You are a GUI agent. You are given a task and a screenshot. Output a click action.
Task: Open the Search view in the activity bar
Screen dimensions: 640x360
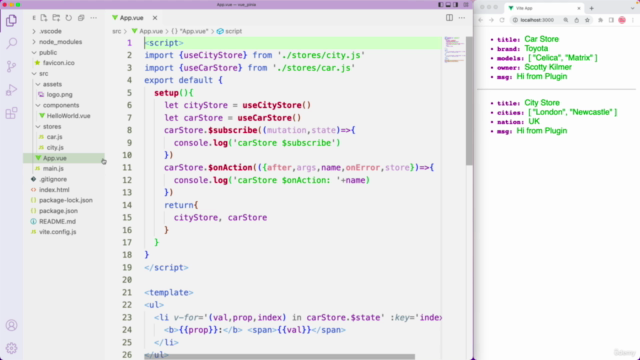click(x=11, y=43)
